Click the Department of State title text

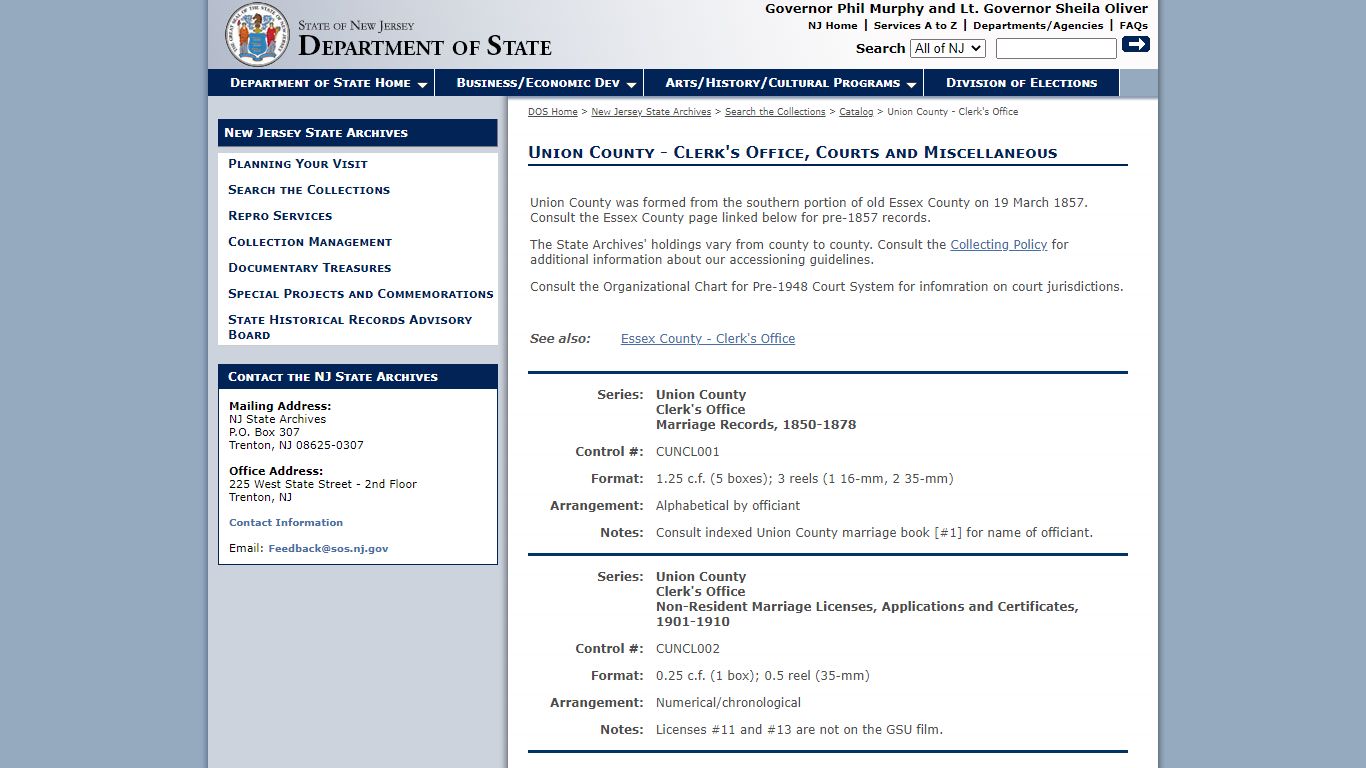tap(425, 46)
